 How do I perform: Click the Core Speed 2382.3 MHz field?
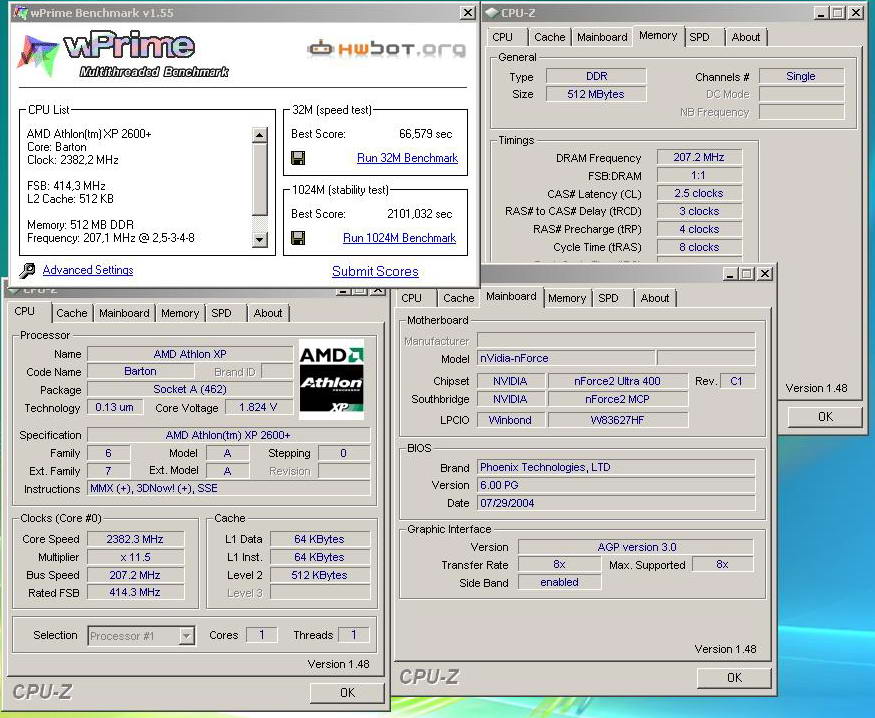pos(135,539)
